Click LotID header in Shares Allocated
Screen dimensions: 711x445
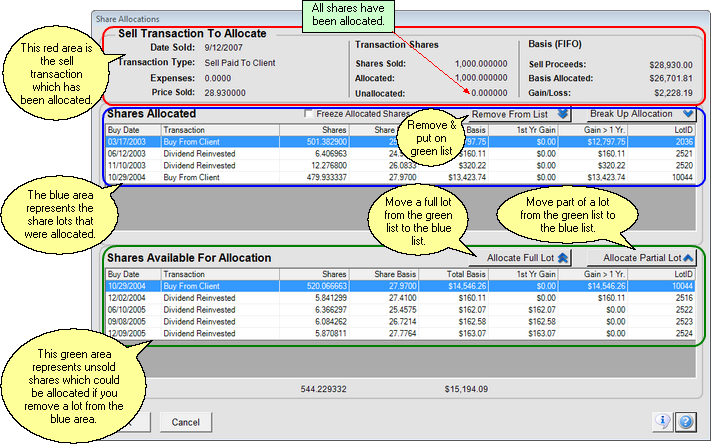click(661, 130)
